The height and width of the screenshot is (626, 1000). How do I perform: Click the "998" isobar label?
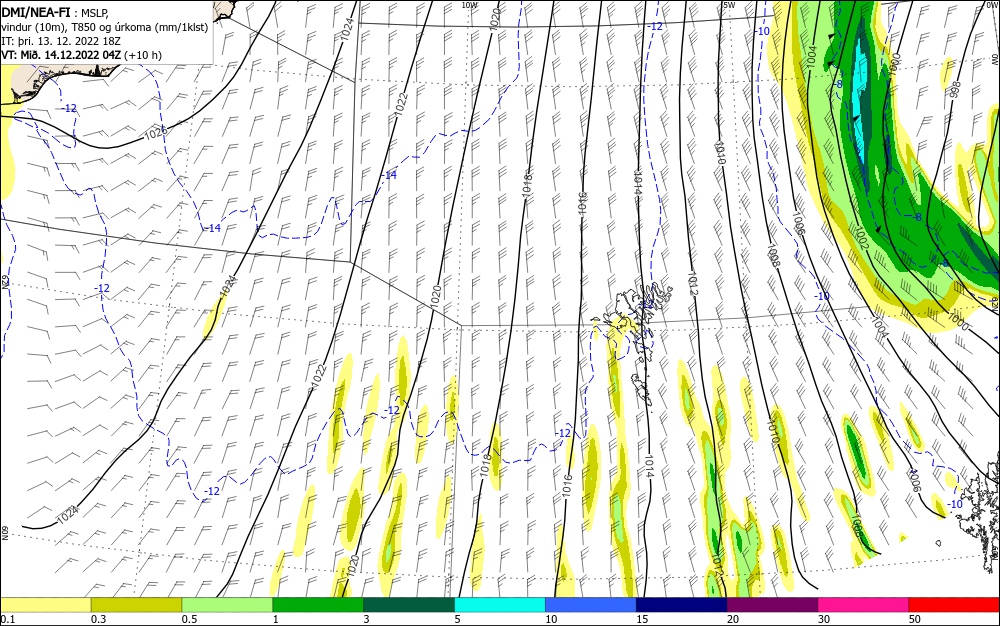tap(955, 89)
